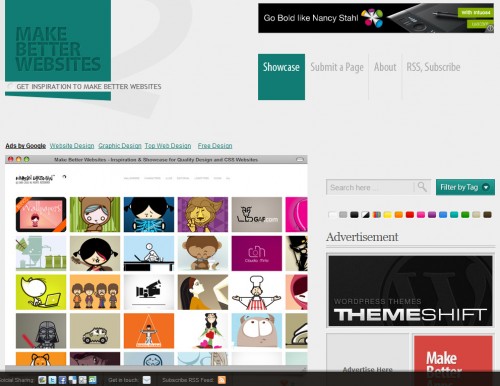
Task: Click the magnifying glass search icon
Action: pos(422,187)
